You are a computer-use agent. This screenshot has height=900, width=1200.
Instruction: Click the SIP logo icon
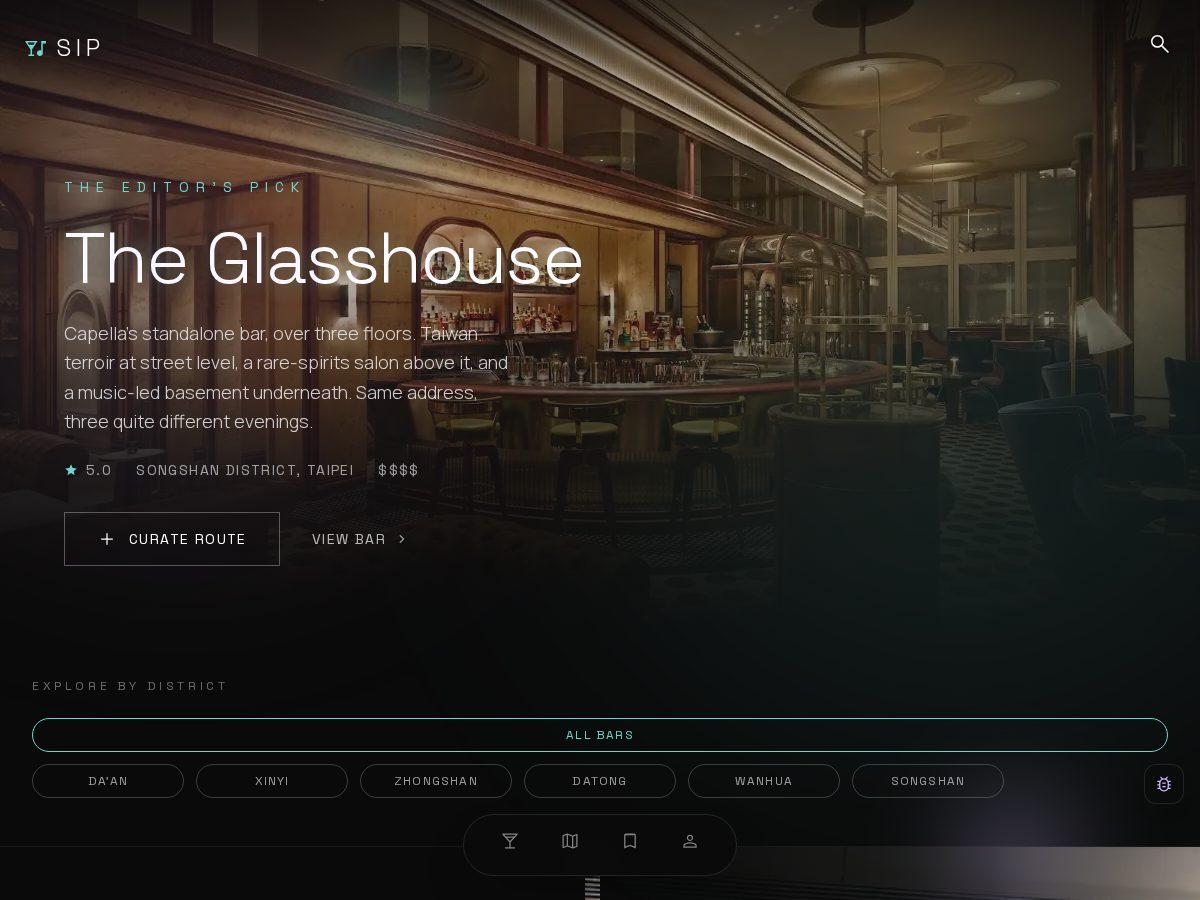coord(36,48)
